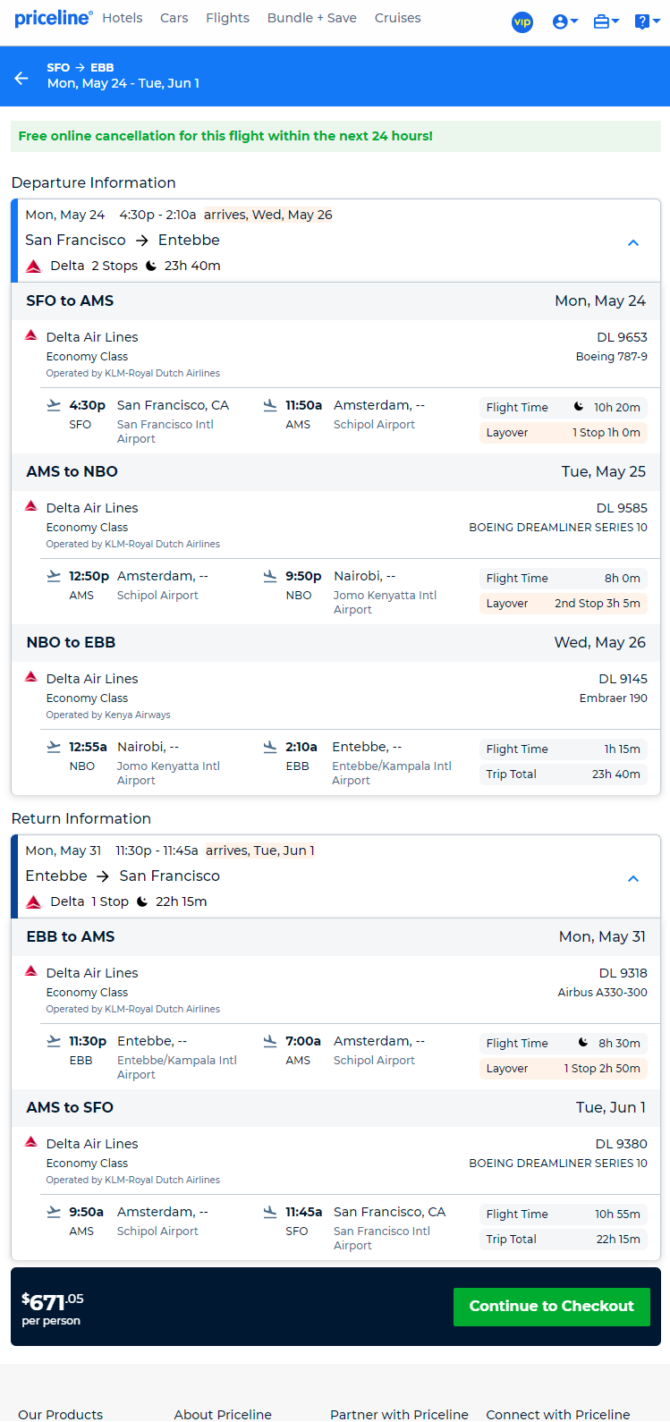Image resolution: width=670 pixels, height=1422 pixels.
Task: Go to the Hotels tab
Action: (122, 18)
